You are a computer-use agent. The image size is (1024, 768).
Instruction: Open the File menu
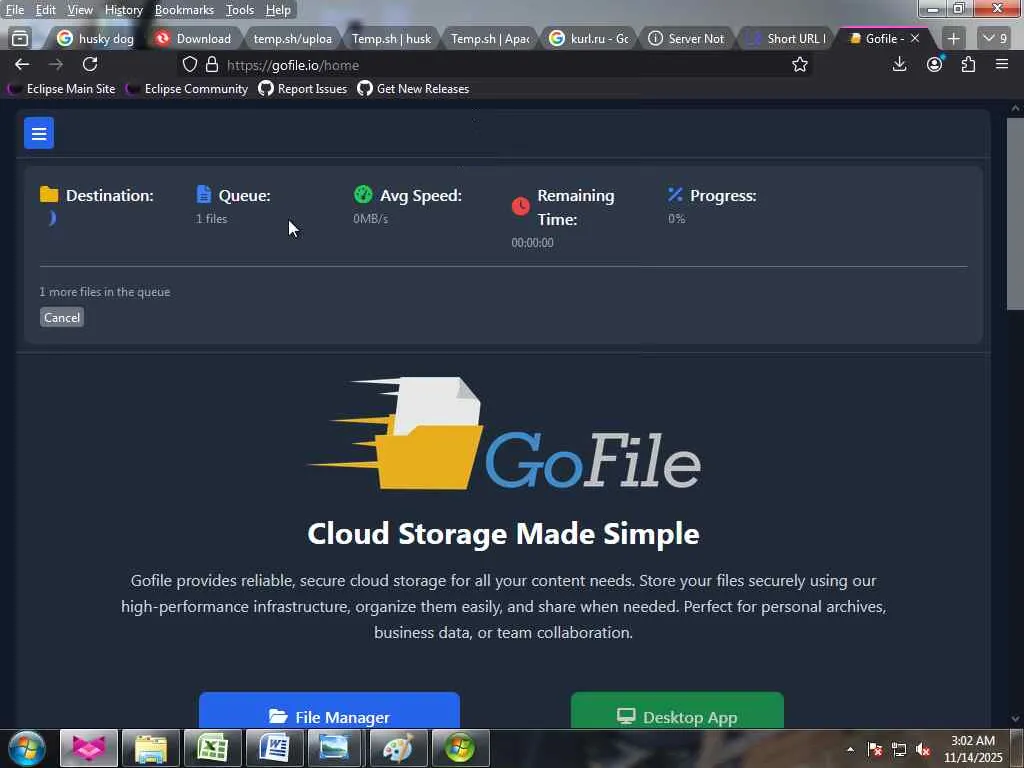point(14,10)
